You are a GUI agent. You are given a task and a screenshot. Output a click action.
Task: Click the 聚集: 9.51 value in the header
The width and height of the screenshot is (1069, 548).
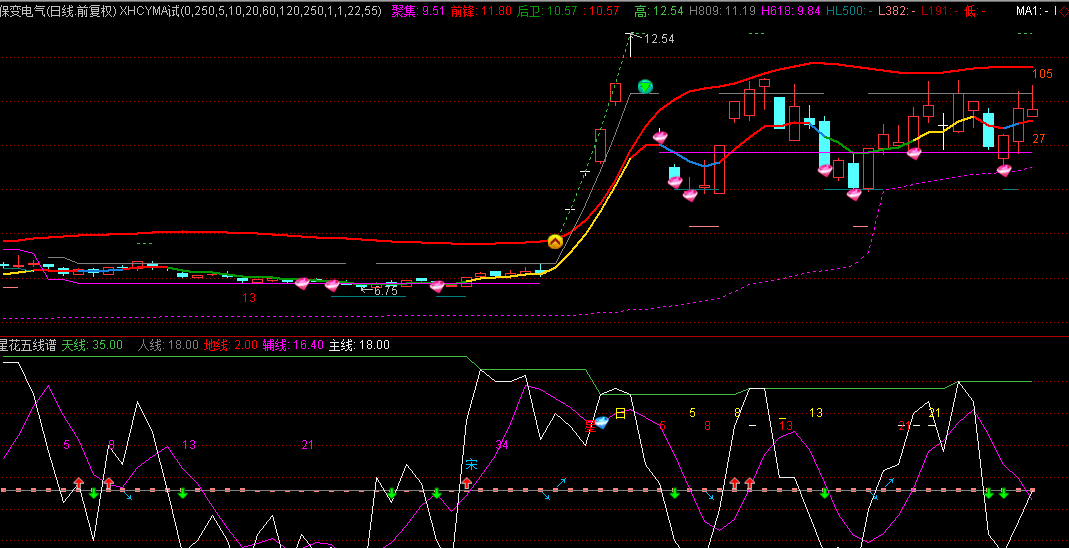418,11
